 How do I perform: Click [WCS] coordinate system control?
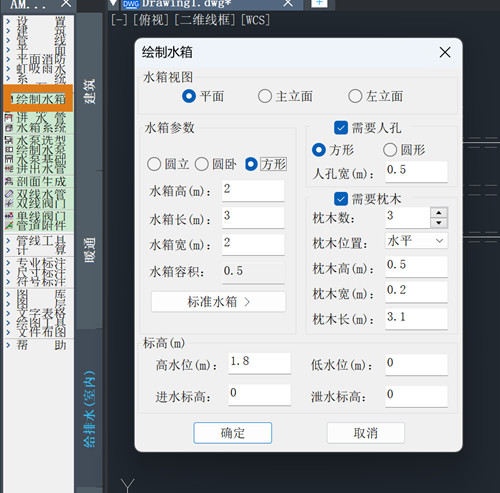[x=255, y=20]
